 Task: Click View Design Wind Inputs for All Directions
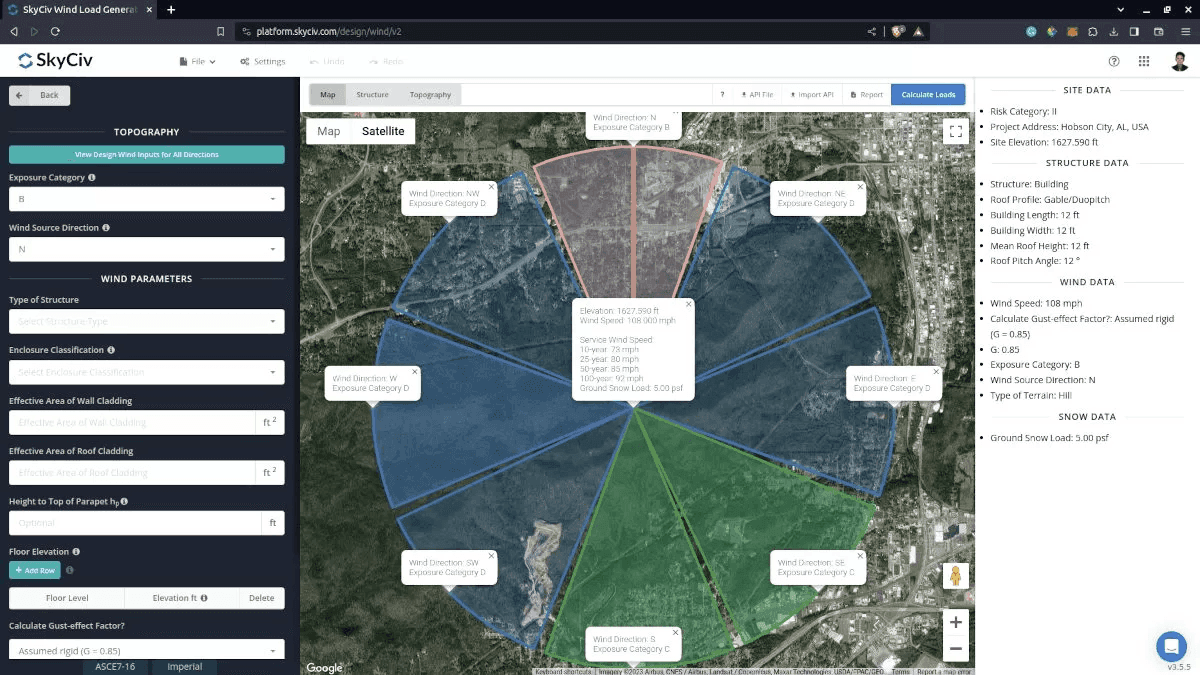(146, 154)
